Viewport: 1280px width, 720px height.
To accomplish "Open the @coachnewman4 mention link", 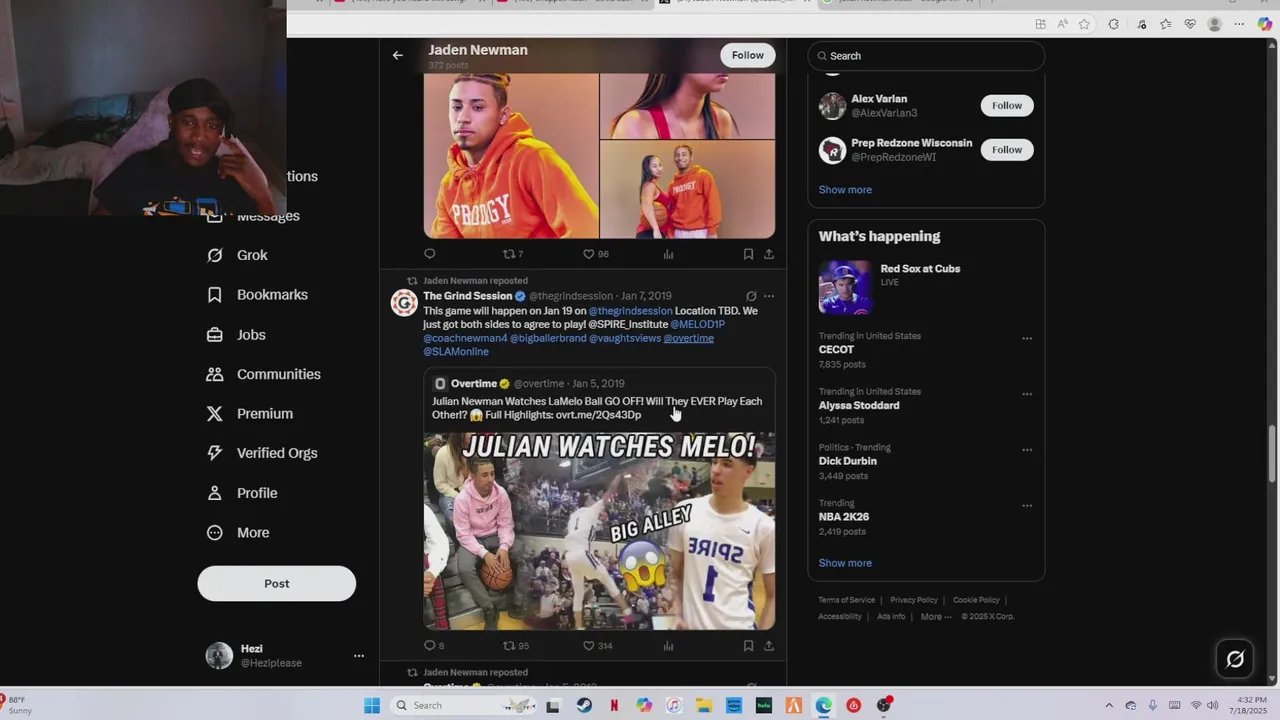I will pos(465,338).
